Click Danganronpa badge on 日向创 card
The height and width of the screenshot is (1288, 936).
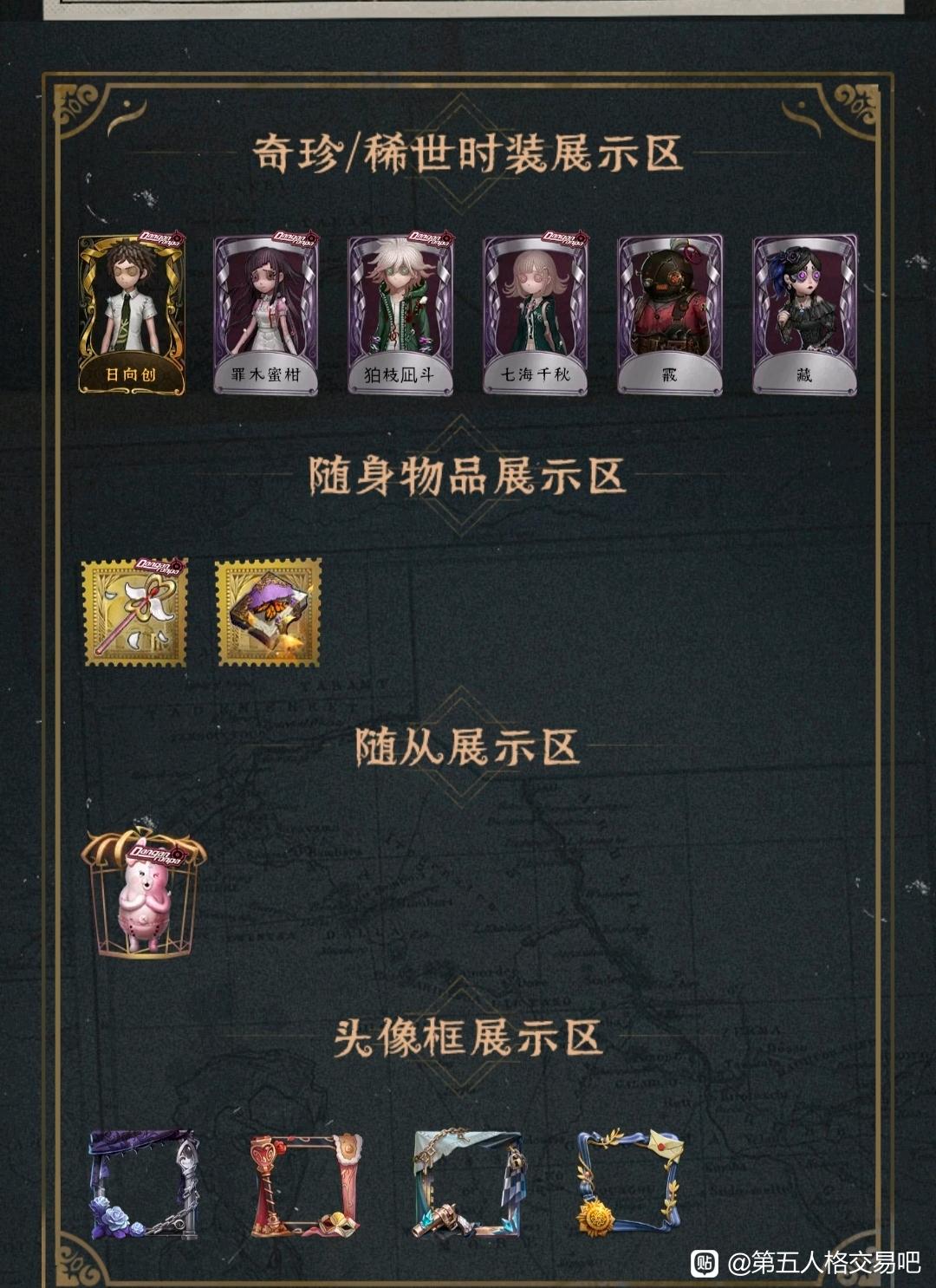[x=163, y=239]
